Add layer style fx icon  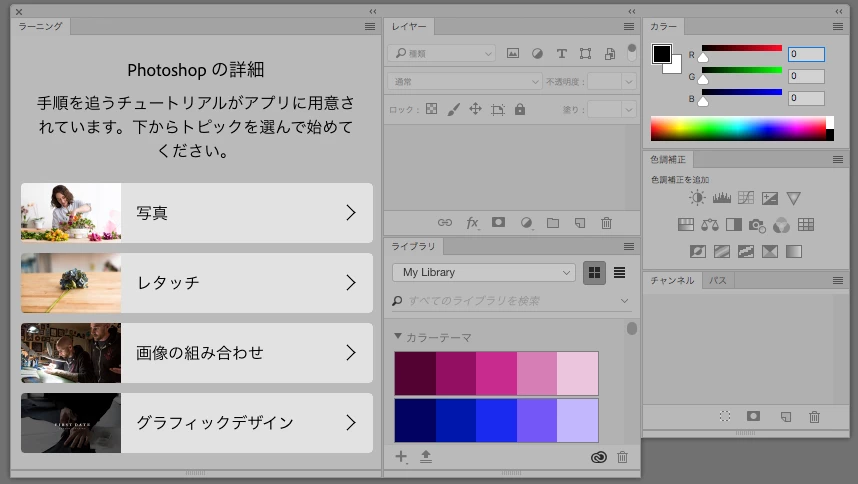[x=472, y=223]
